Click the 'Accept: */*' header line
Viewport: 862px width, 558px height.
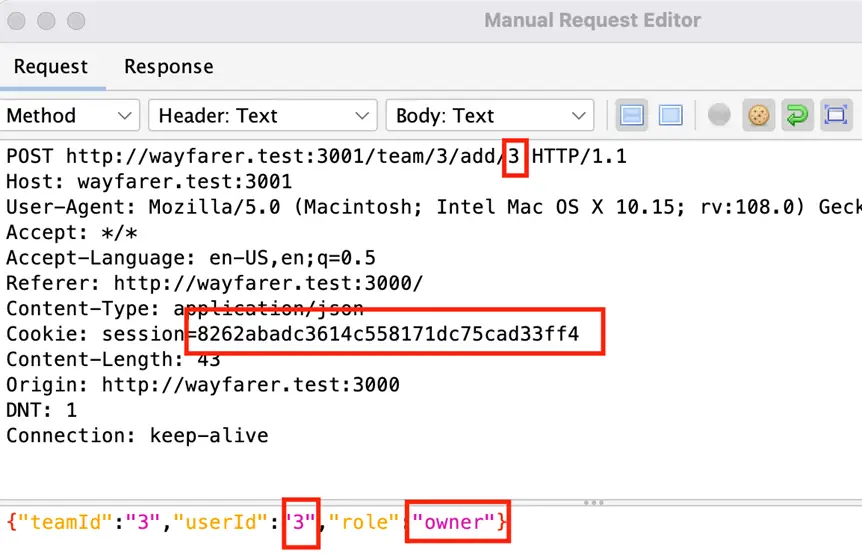(x=71, y=233)
